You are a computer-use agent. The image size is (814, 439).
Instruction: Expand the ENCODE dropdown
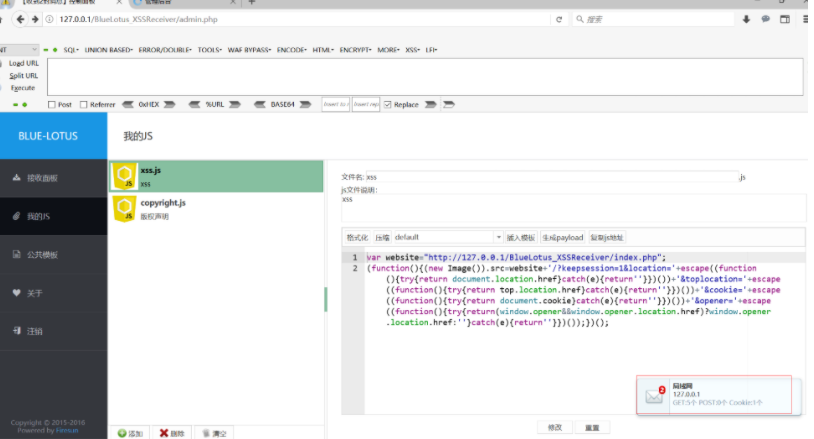click(292, 50)
